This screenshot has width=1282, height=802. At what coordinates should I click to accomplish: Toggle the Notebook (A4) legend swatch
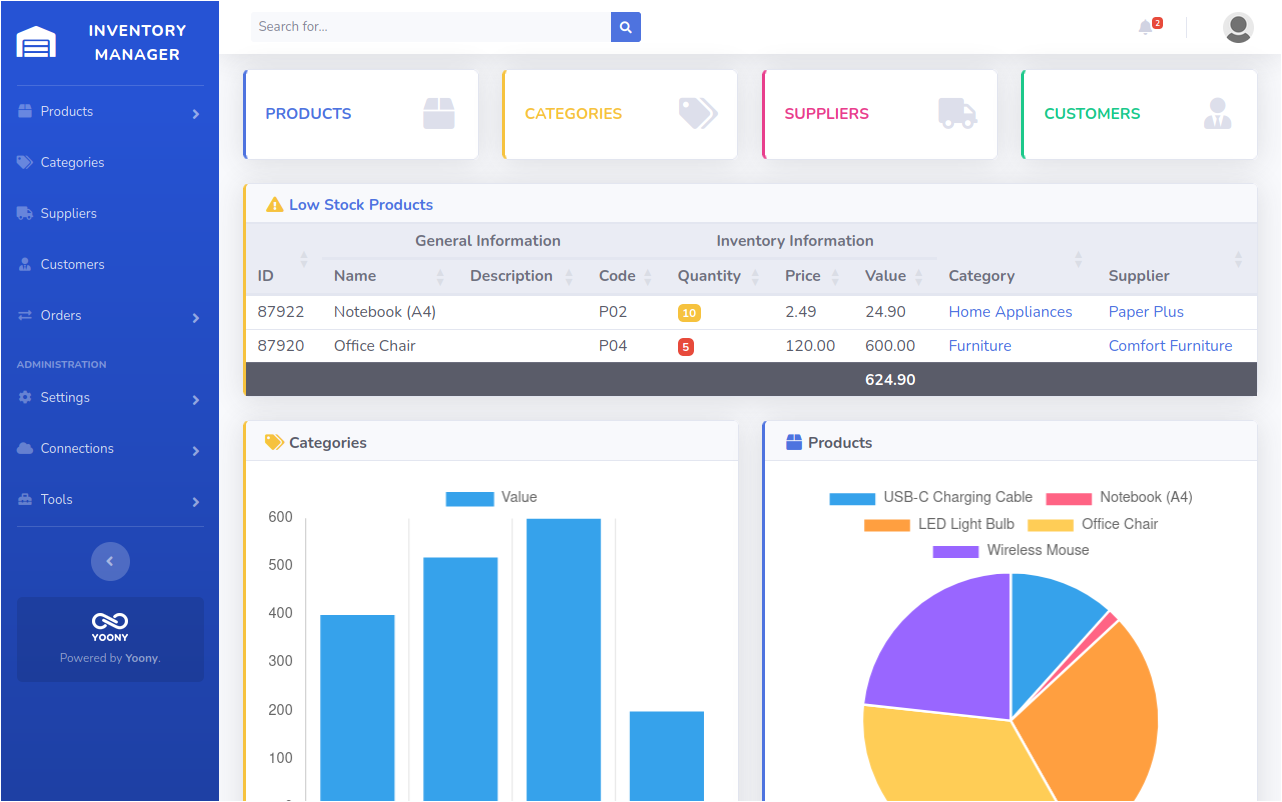(1069, 498)
